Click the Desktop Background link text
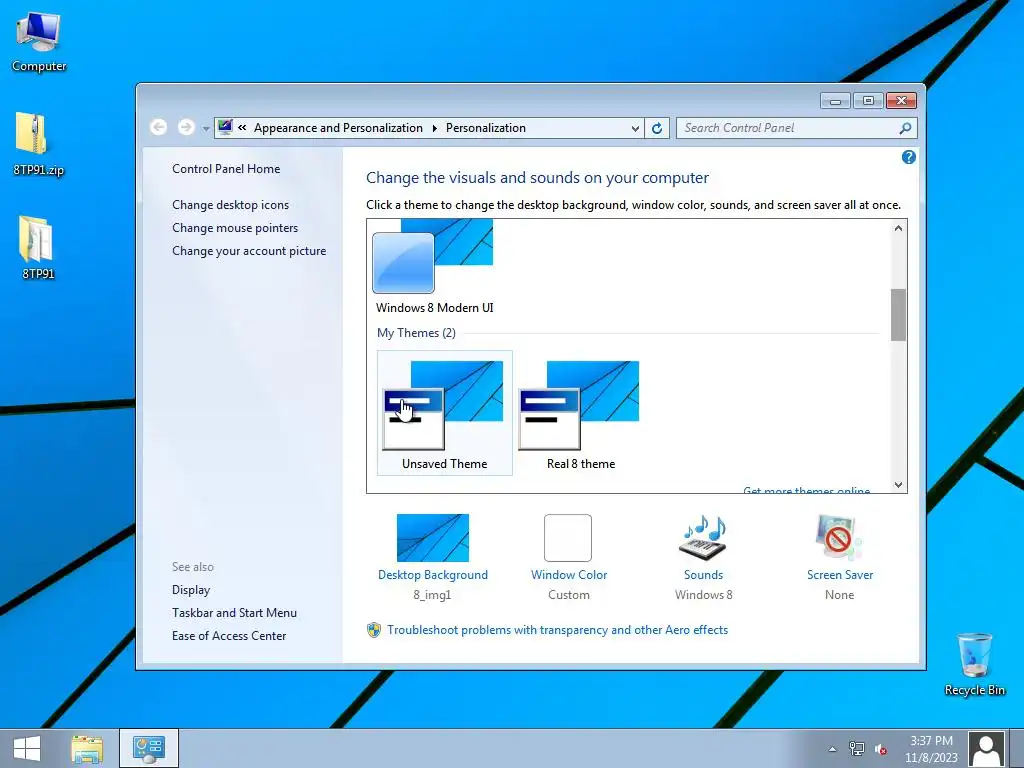 click(432, 575)
